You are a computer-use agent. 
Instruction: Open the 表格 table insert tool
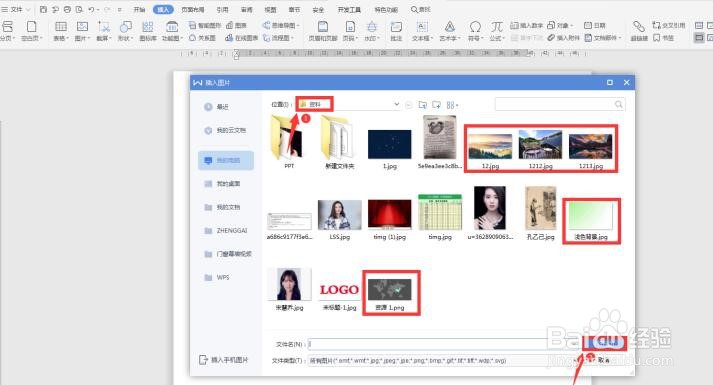[60, 31]
